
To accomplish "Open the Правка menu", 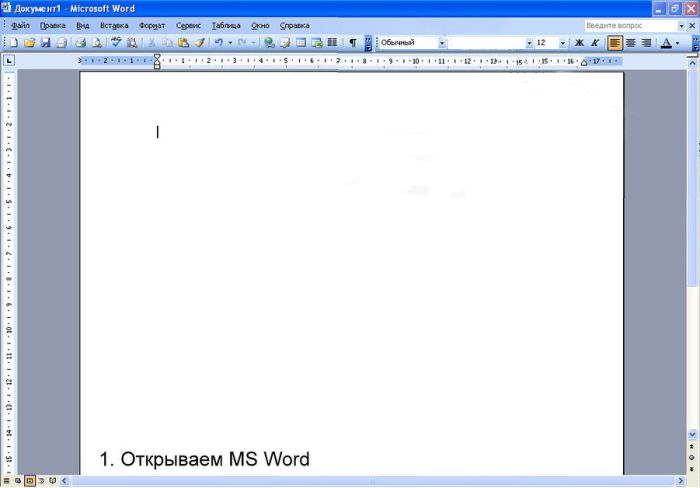I will pos(53,25).
